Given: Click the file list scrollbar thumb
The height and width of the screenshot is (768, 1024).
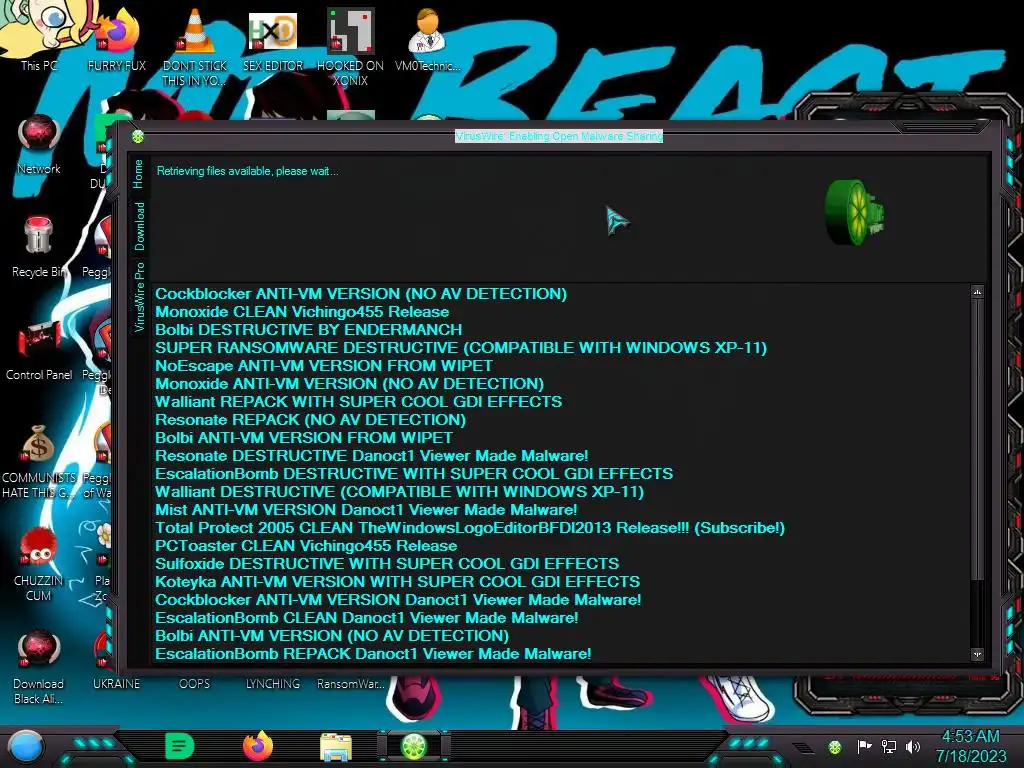Looking at the screenshot, I should click(977, 439).
